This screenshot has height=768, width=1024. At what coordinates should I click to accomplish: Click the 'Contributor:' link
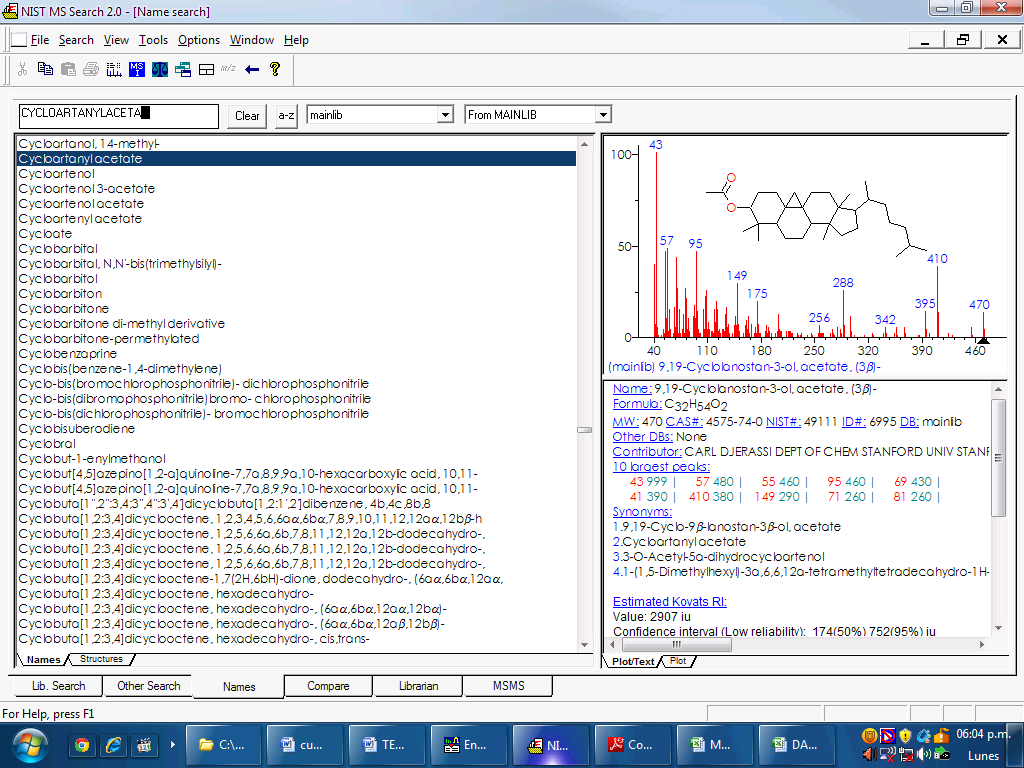(647, 451)
